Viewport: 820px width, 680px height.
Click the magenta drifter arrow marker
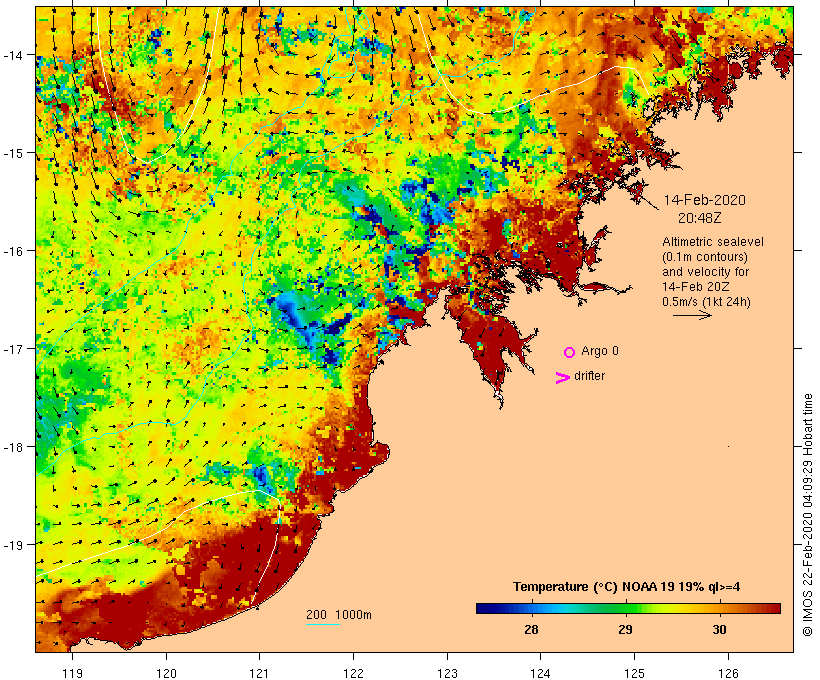click(563, 378)
